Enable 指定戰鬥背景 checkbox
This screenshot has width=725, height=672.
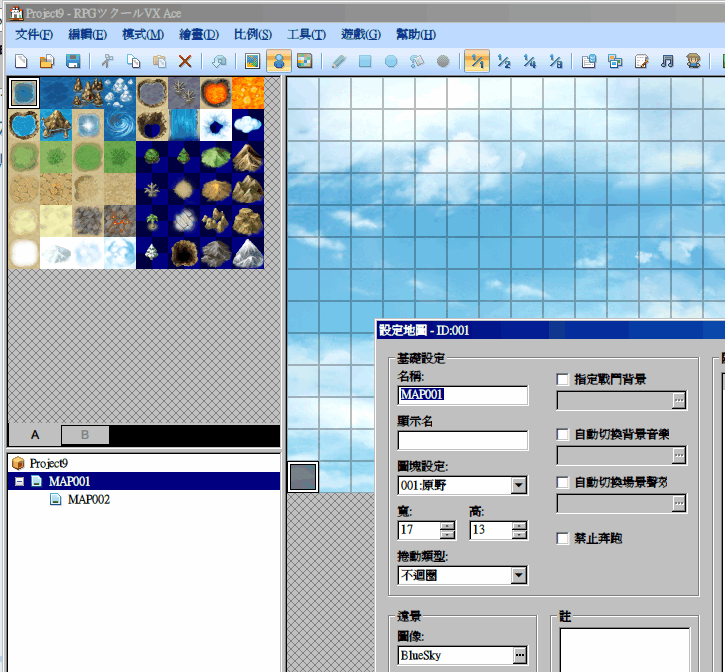tap(562, 380)
